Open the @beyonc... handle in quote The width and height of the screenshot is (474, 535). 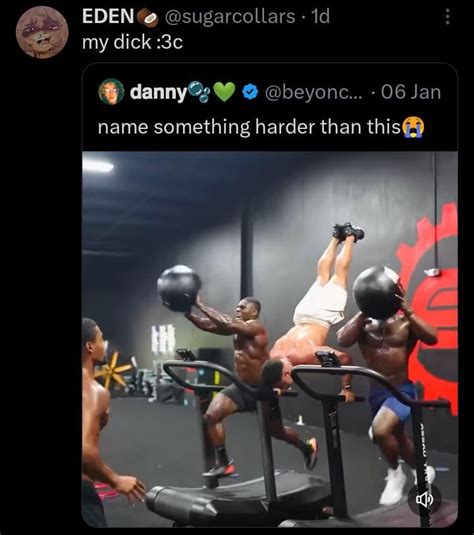314,92
